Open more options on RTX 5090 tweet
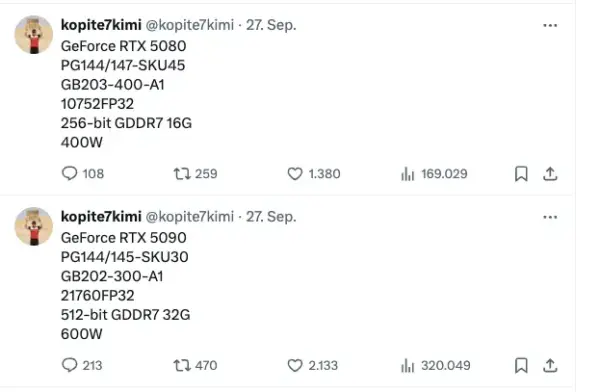The width and height of the screenshot is (600, 392). click(x=550, y=217)
